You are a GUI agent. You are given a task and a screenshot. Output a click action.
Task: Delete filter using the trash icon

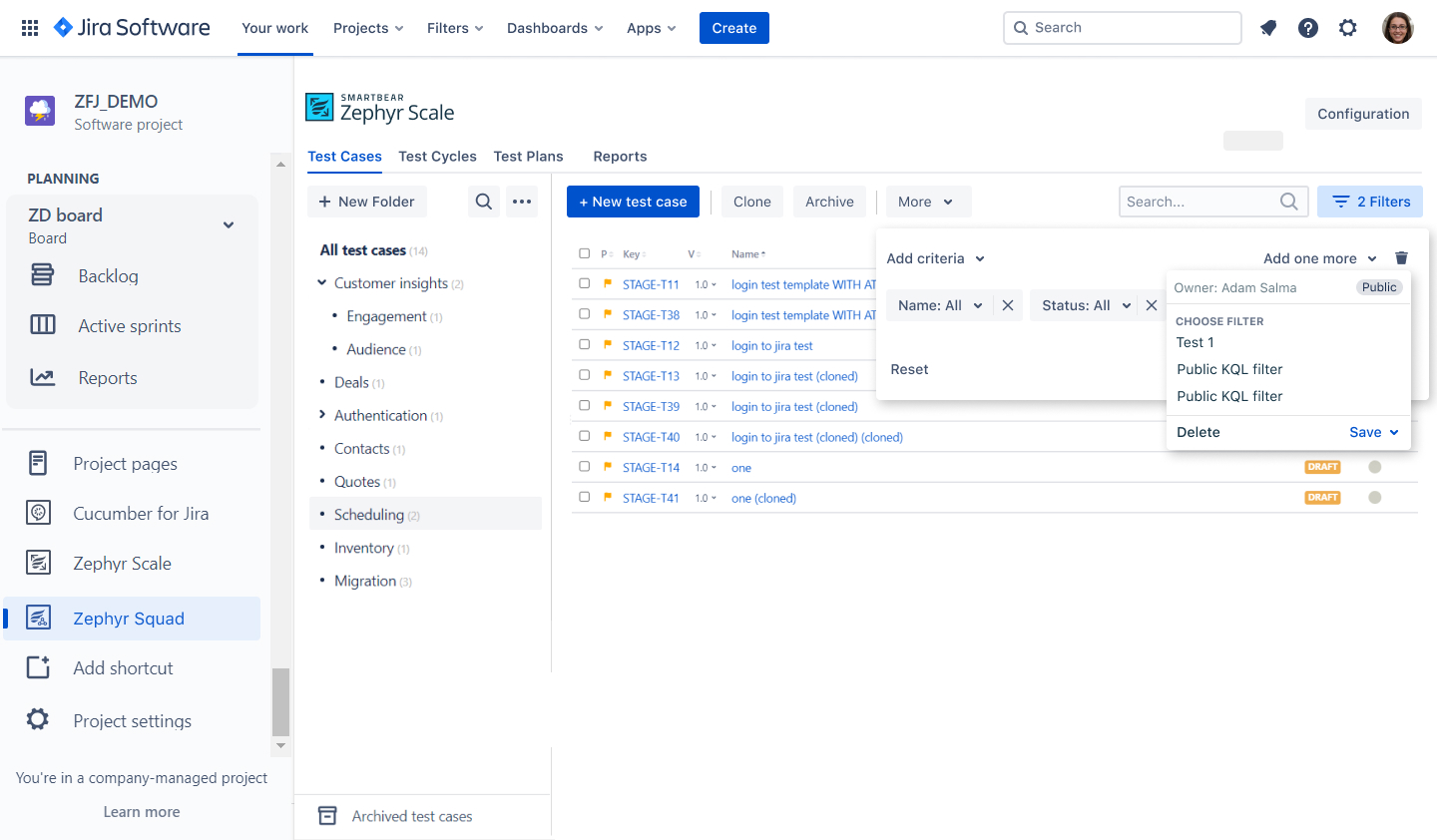(1402, 257)
